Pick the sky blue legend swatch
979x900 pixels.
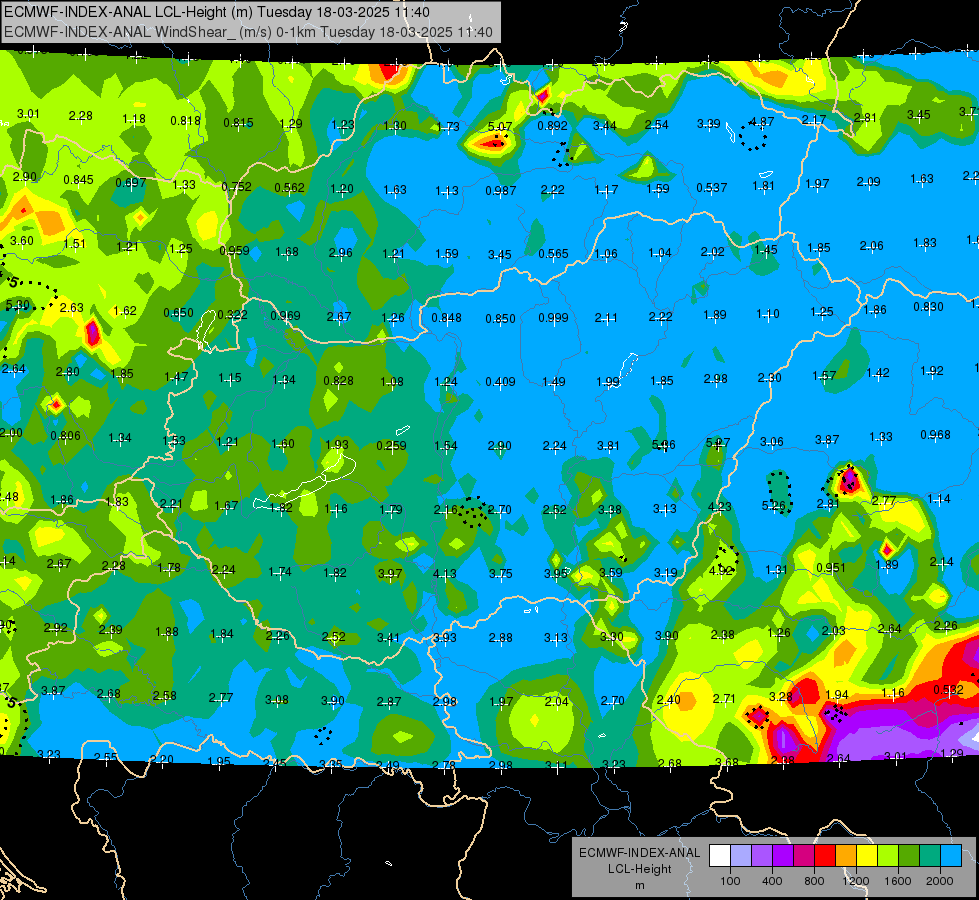tap(951, 856)
